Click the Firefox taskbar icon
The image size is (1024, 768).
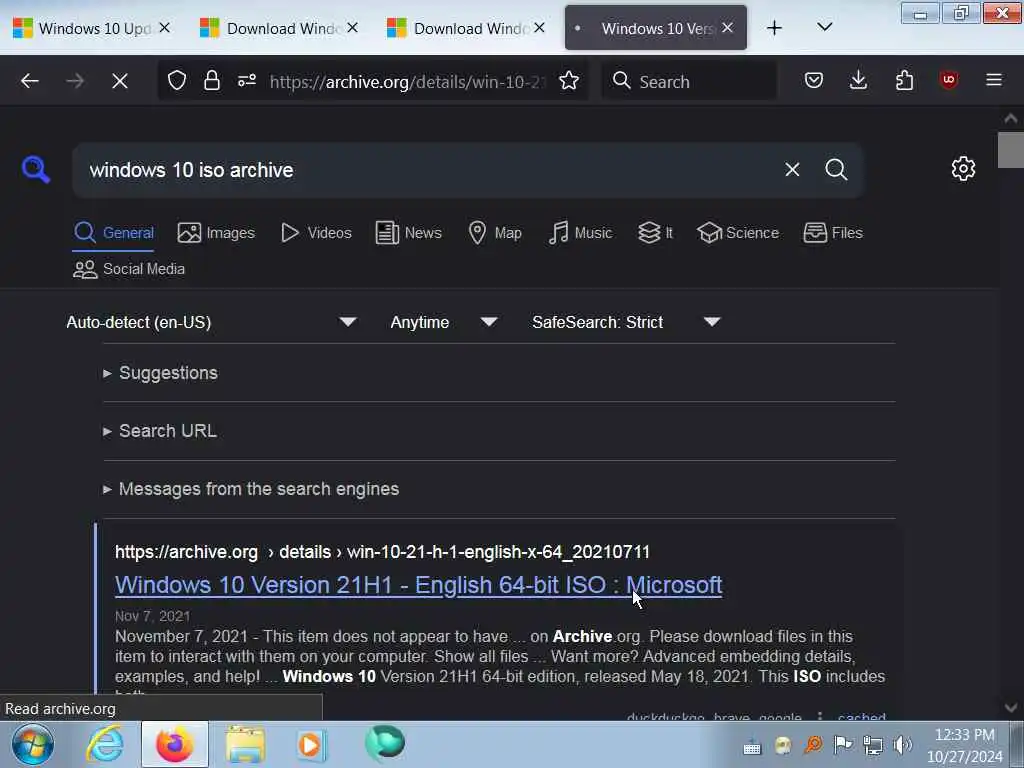(x=175, y=744)
